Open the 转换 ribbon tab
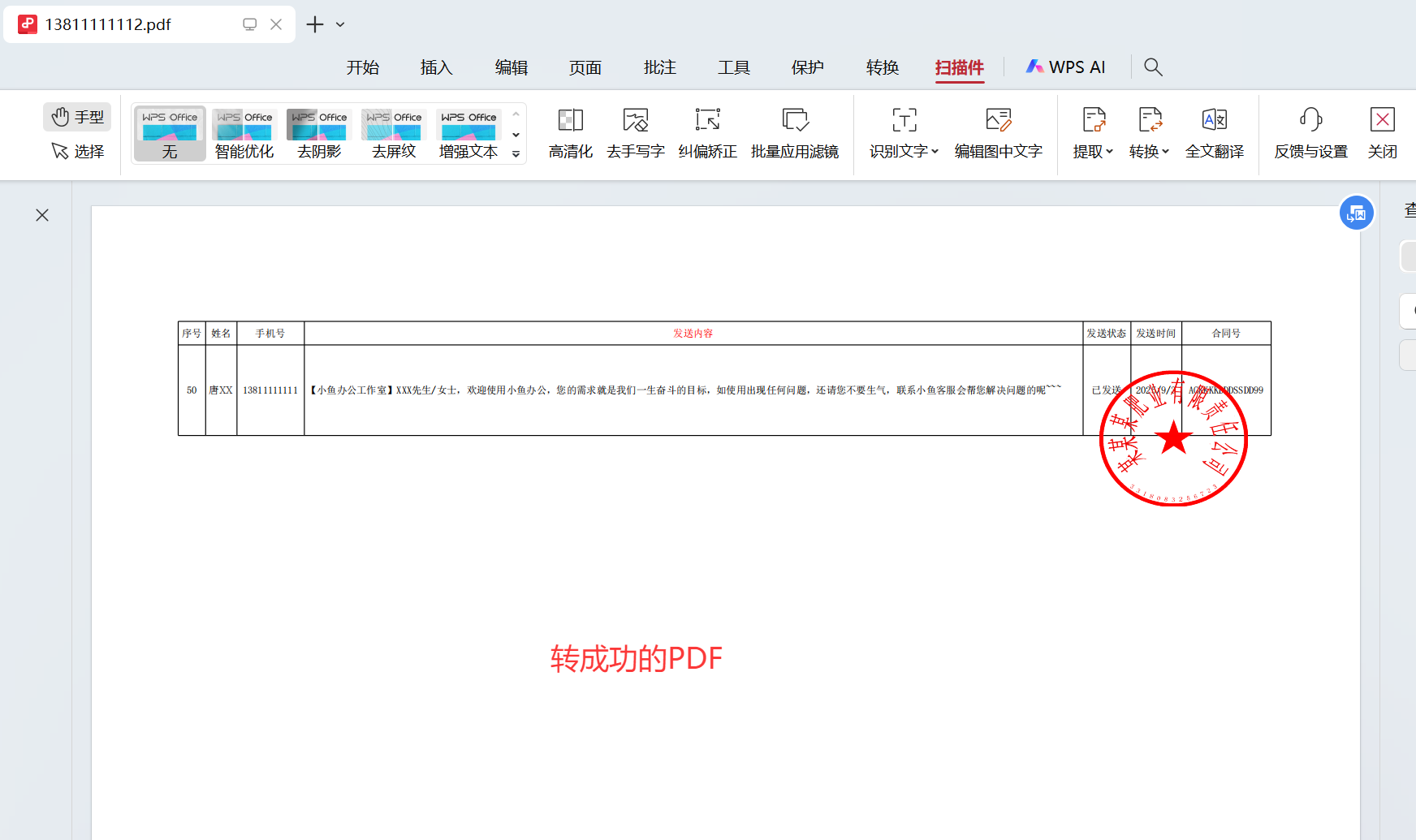The height and width of the screenshot is (840, 1416). coord(882,67)
